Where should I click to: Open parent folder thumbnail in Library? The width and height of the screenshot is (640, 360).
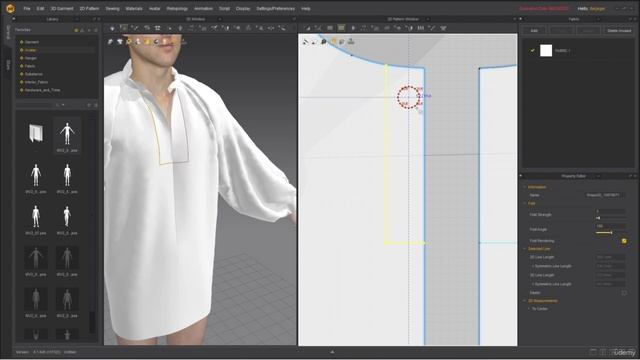tap(36, 134)
